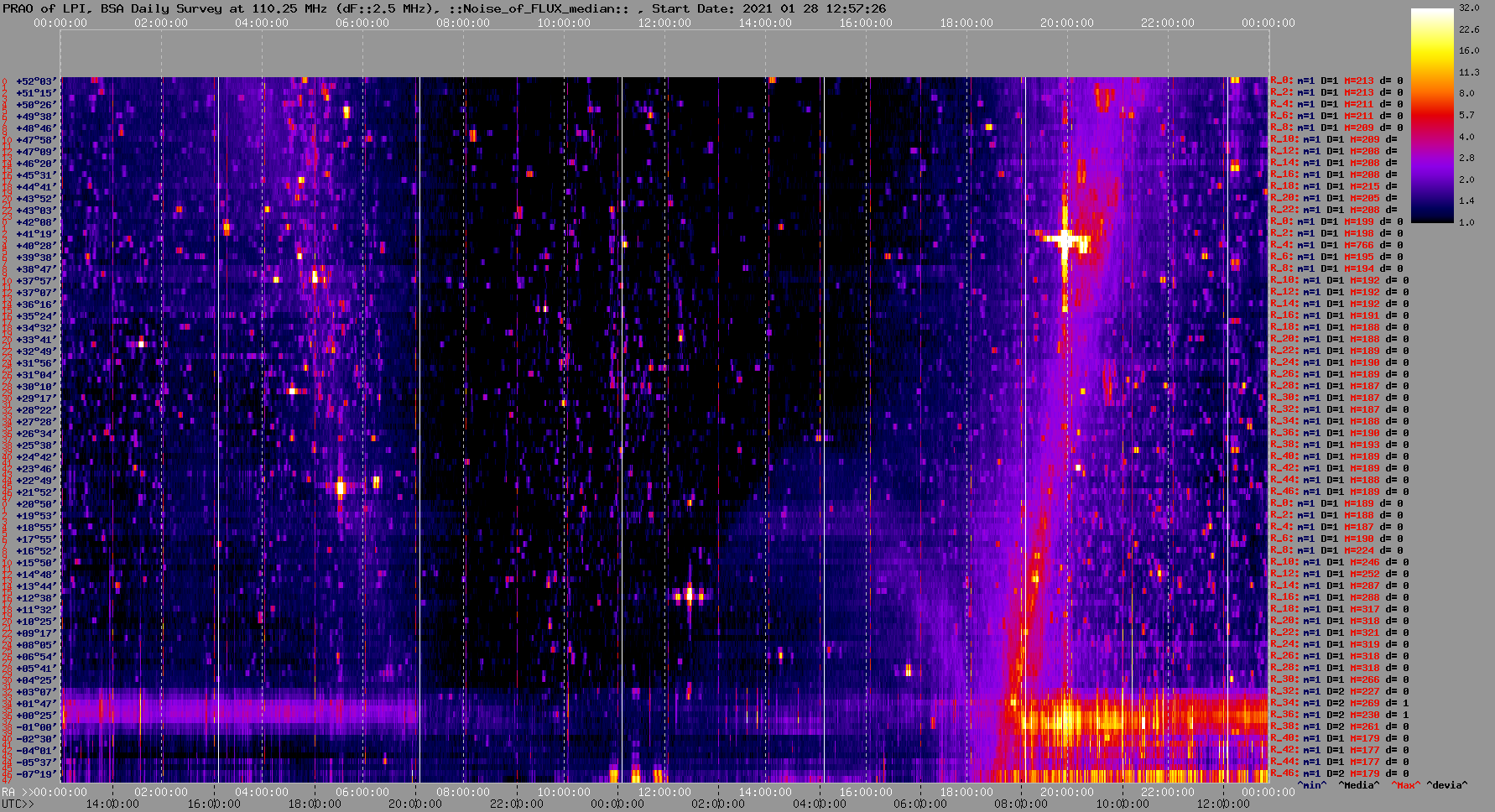
Task: Click the bright white cross-shaped source in the map
Action: 1065,240
